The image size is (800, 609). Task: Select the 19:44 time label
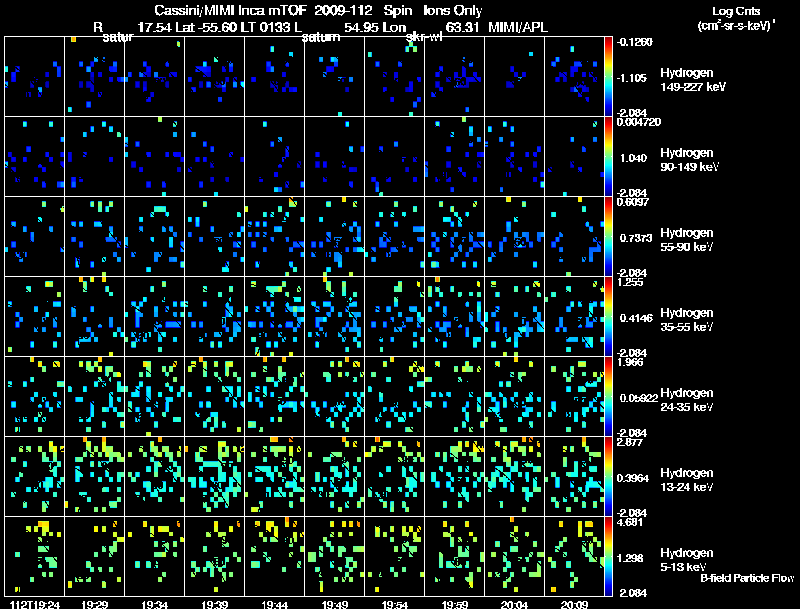click(274, 604)
